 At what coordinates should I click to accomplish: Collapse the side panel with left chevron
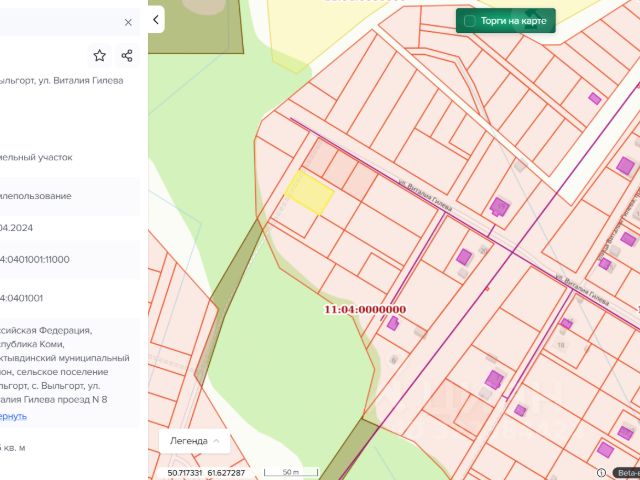[156, 19]
